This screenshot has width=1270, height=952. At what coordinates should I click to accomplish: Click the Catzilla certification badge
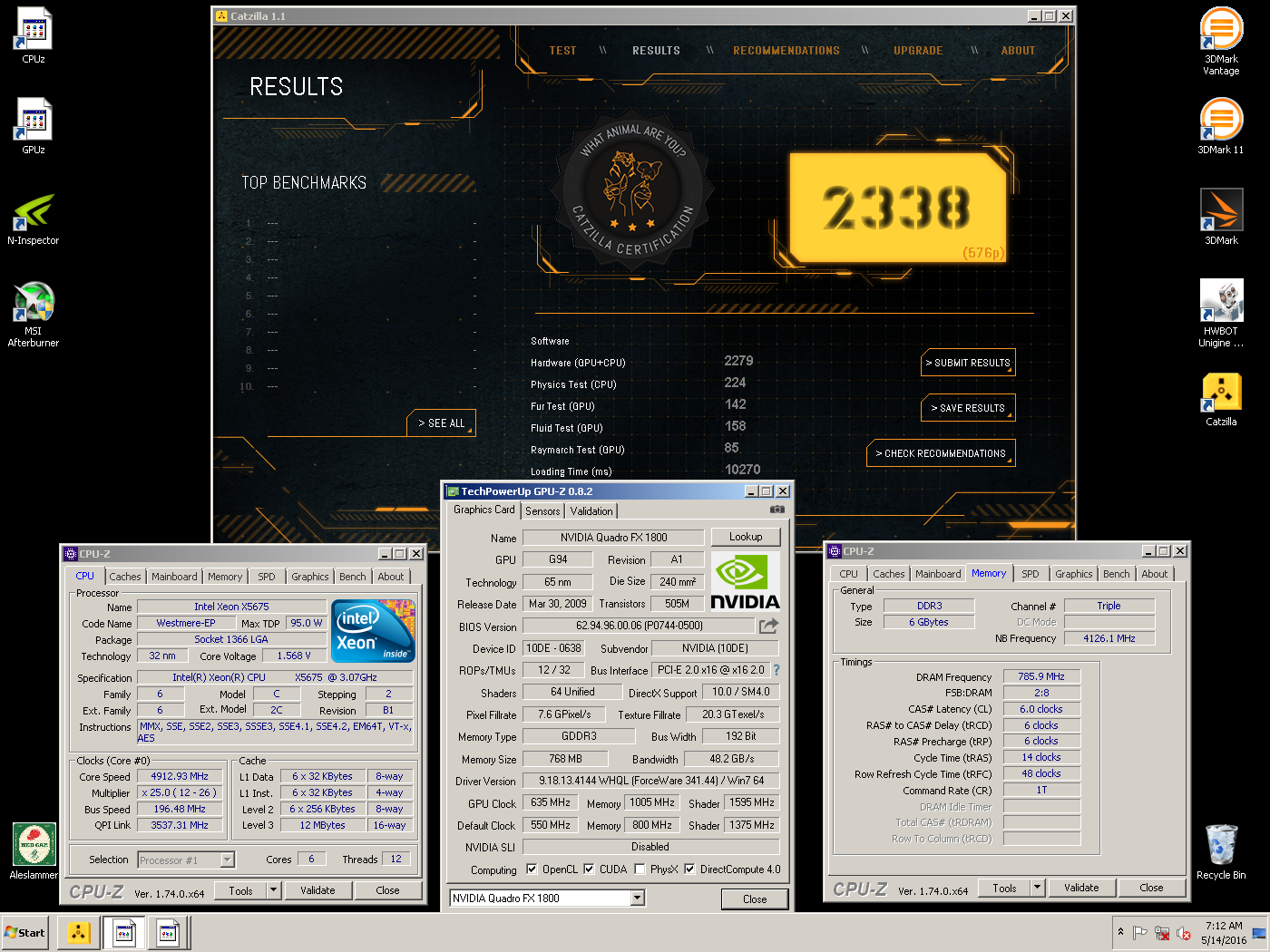click(x=632, y=189)
